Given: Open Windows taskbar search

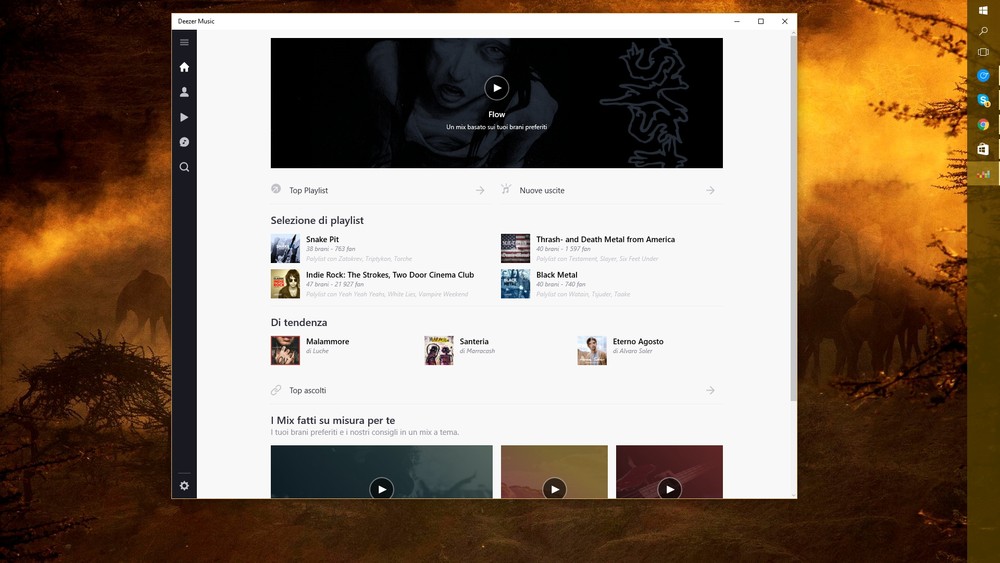Looking at the screenshot, I should click(983, 31).
